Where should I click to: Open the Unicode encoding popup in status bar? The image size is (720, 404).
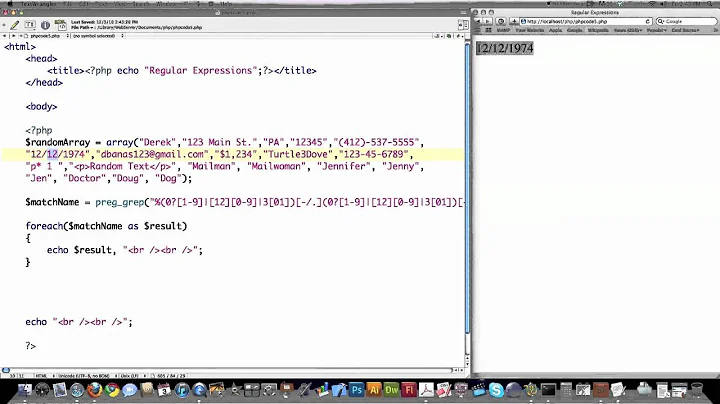pyautogui.click(x=87, y=376)
